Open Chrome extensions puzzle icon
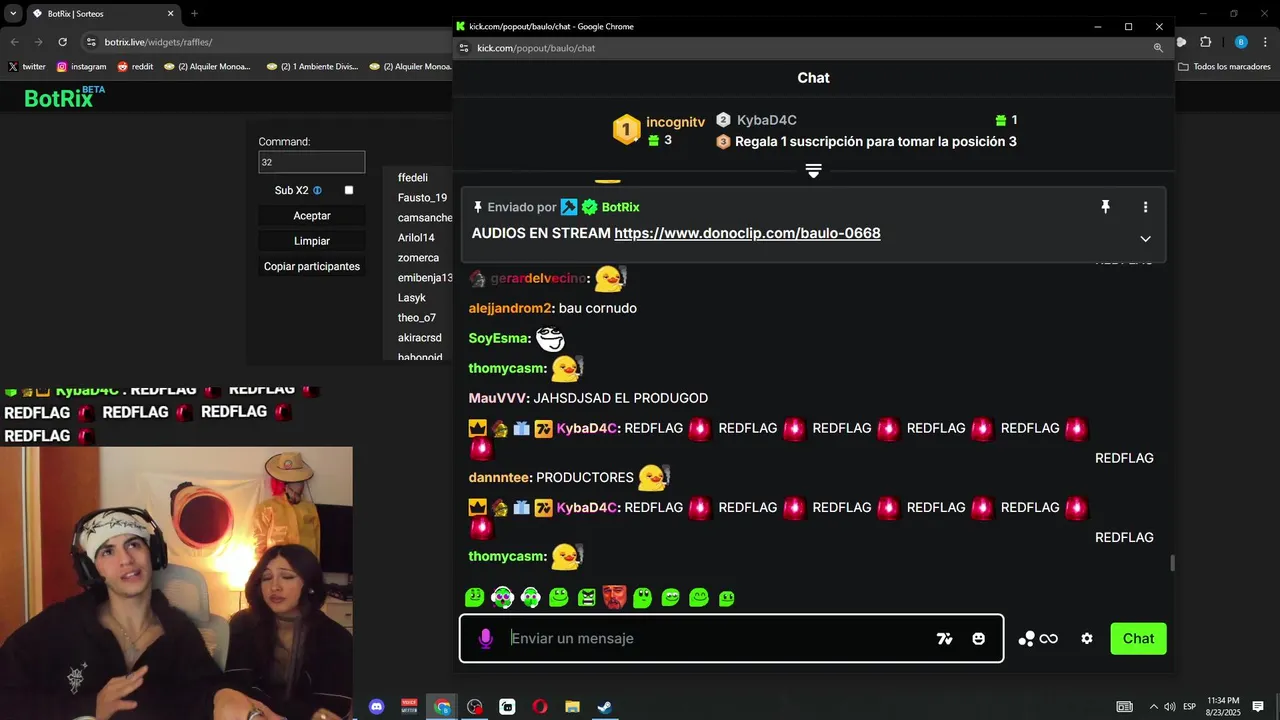Viewport: 1280px width, 720px height. [x=1205, y=42]
